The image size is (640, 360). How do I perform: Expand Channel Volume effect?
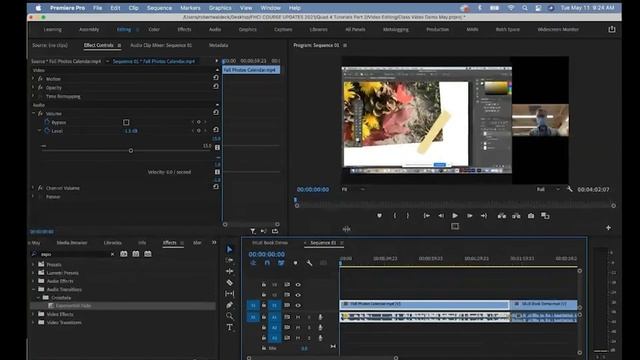coord(33,188)
